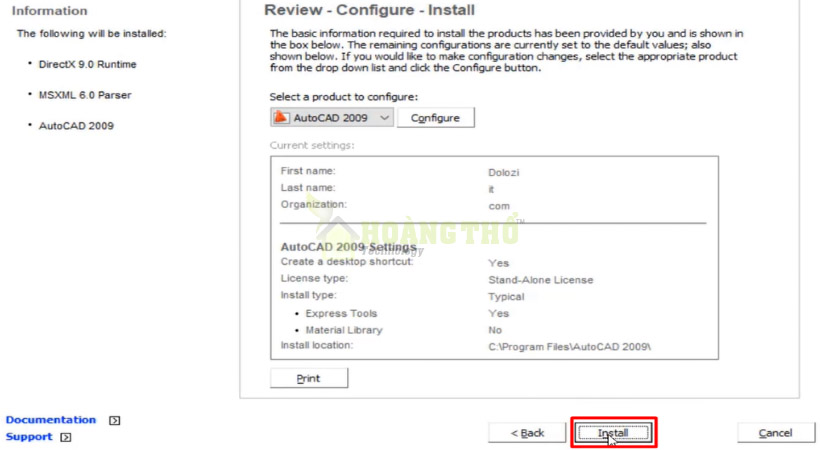This screenshot has width=820, height=450.
Task: Click the Express Tools setting row
Action: [x=341, y=314]
